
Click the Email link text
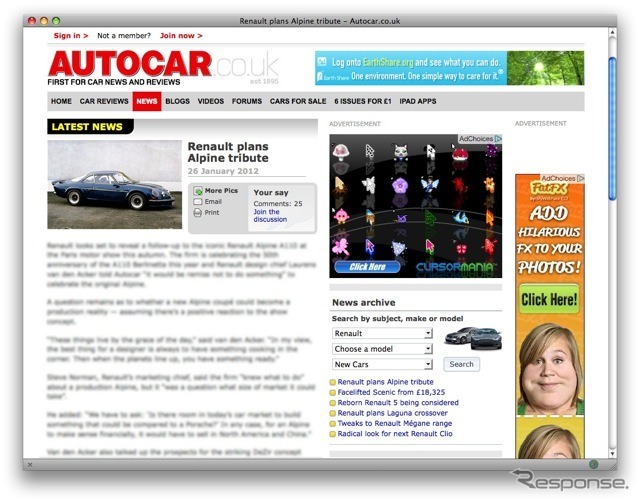click(x=213, y=202)
